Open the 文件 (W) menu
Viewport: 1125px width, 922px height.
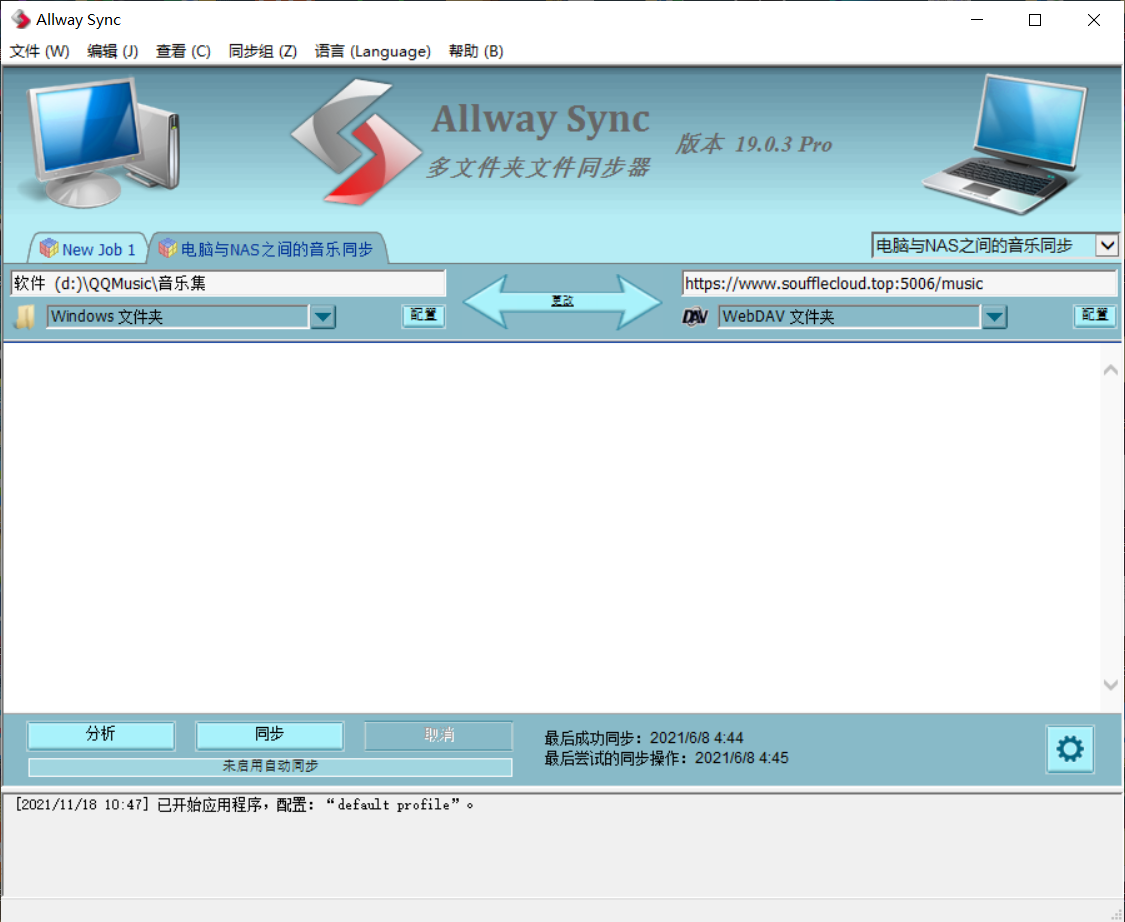click(39, 51)
